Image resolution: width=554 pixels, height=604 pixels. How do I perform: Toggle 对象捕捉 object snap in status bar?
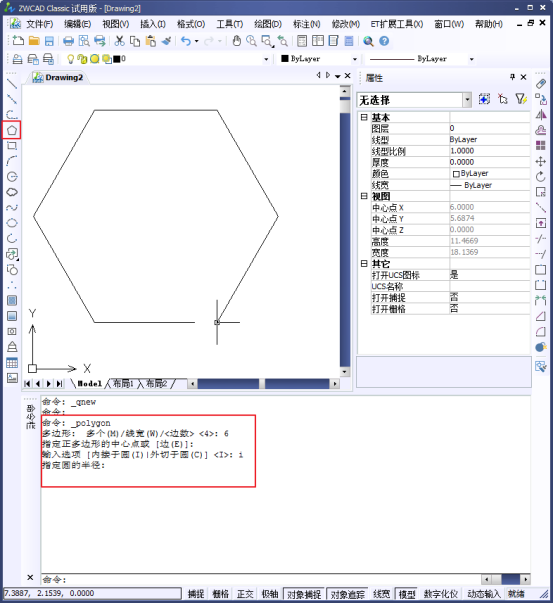click(304, 594)
